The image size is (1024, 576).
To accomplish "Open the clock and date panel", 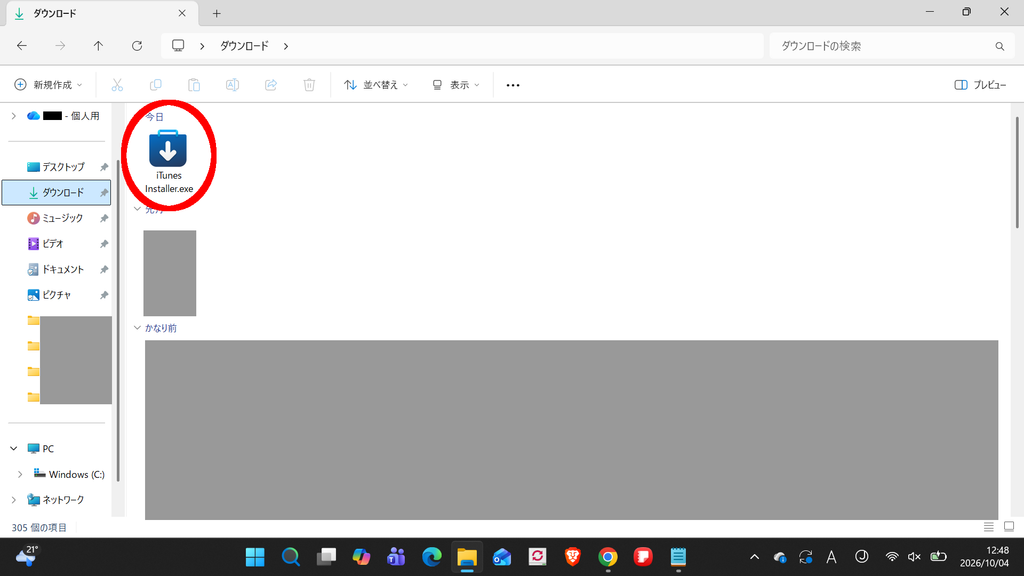I will [984, 556].
